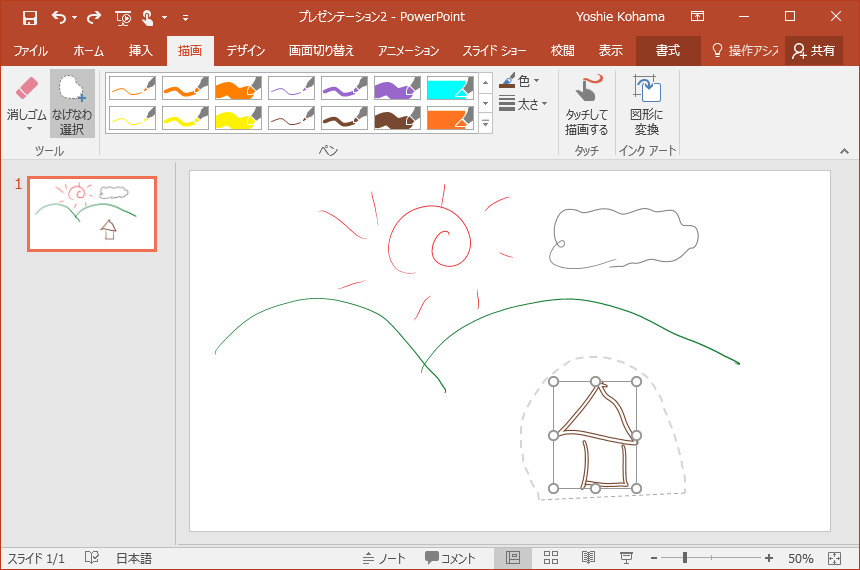
Task: Select thick purple pen
Action: [x=397, y=88]
